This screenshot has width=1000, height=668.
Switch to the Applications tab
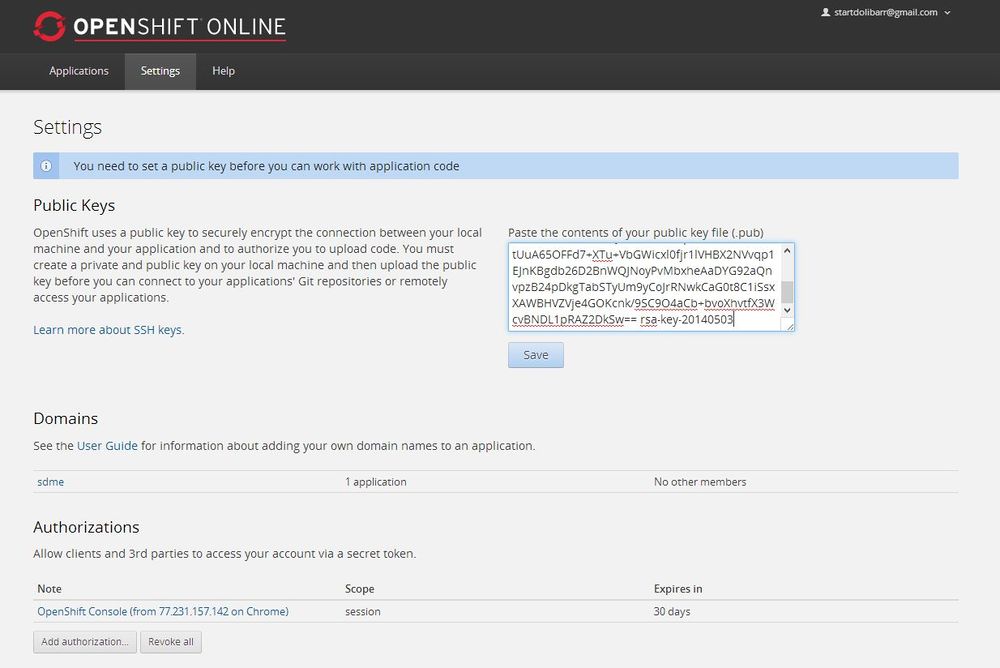tap(79, 70)
